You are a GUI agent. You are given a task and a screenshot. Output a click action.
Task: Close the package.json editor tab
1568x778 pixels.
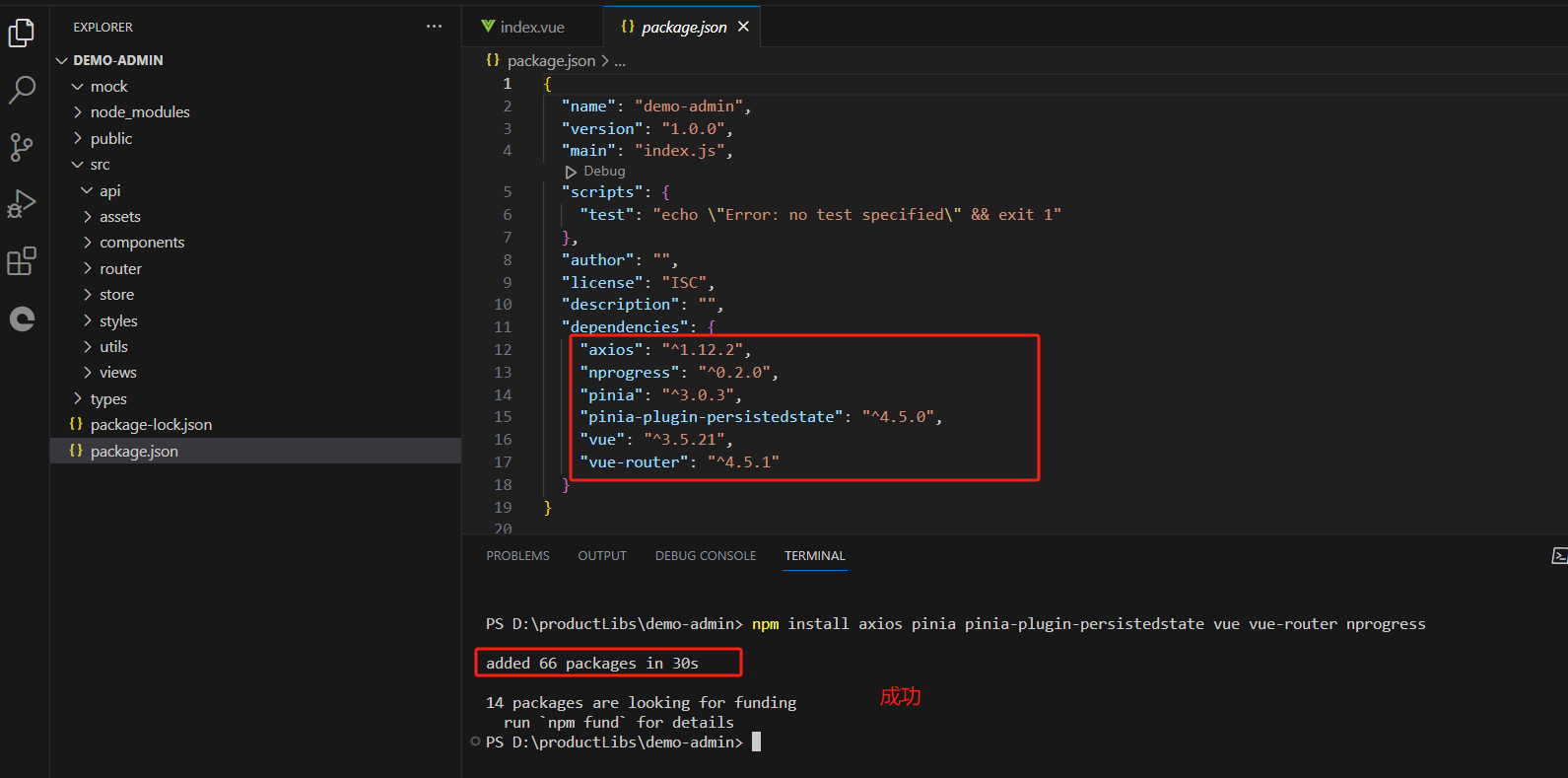pos(743,27)
